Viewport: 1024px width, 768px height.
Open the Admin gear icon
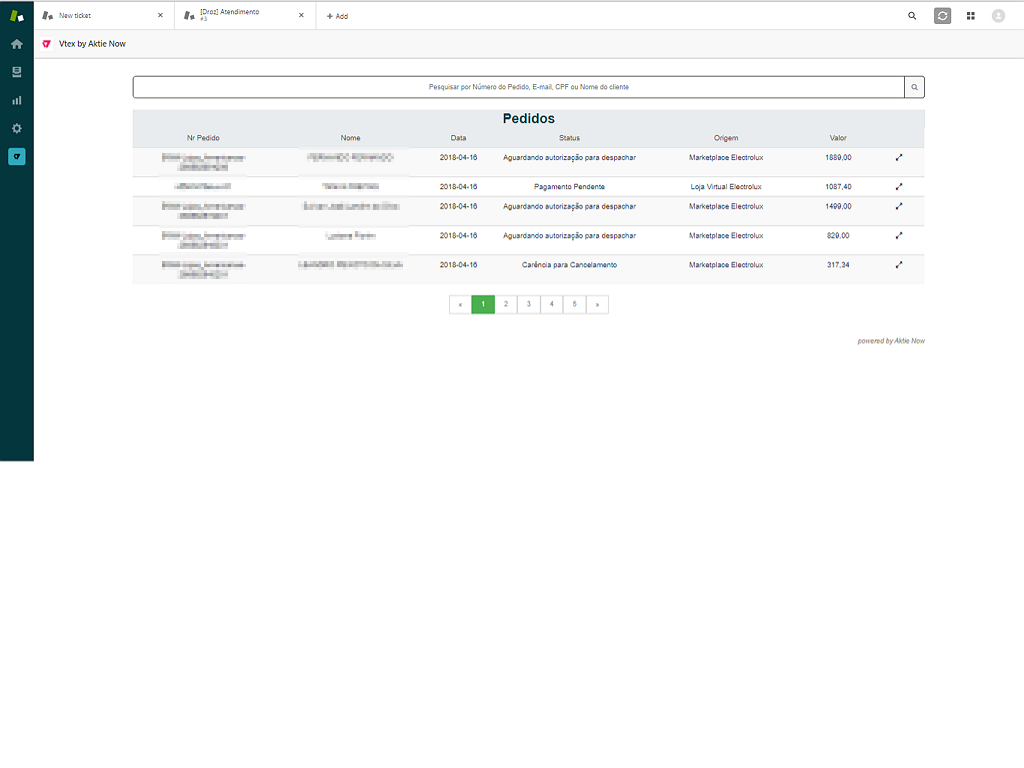tap(16, 128)
